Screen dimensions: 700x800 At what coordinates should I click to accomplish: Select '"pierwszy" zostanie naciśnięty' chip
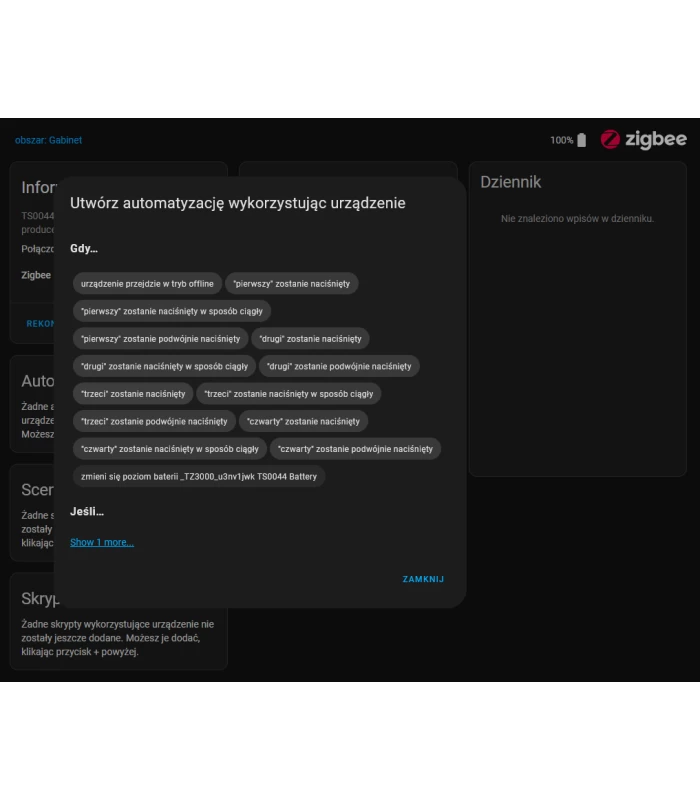pos(291,284)
